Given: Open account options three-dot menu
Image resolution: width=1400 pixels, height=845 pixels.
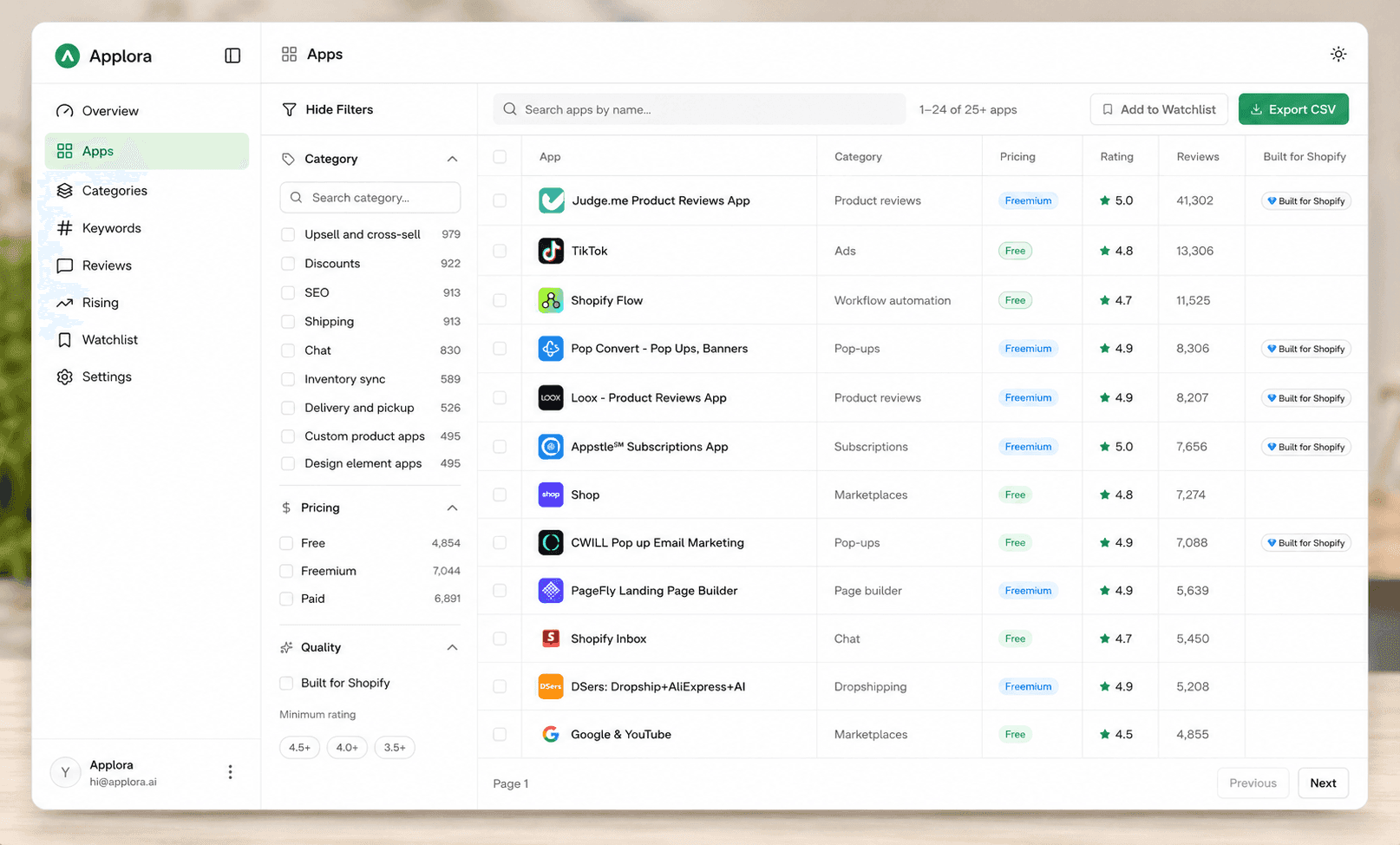Looking at the screenshot, I should (230, 772).
